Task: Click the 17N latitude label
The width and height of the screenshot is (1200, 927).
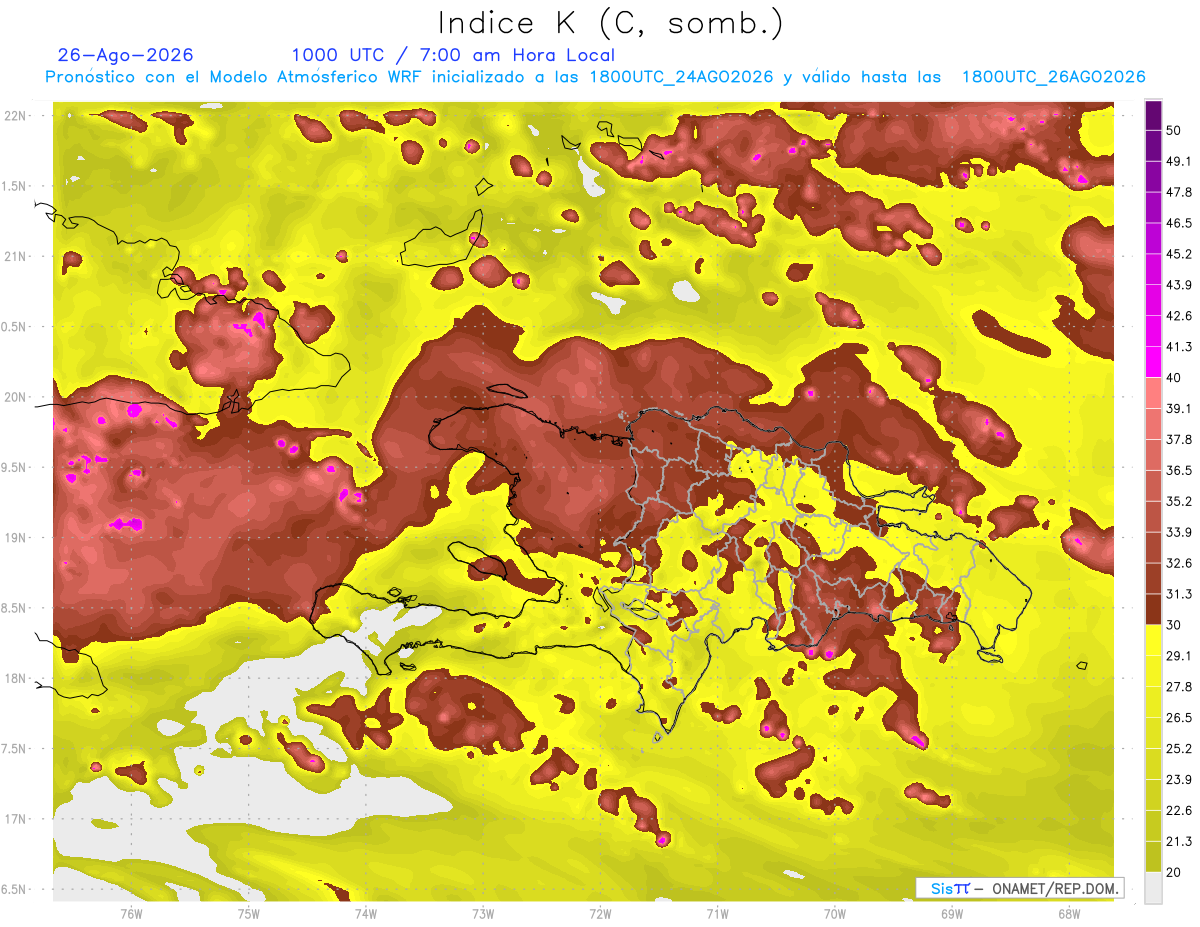Action: [x=15, y=819]
